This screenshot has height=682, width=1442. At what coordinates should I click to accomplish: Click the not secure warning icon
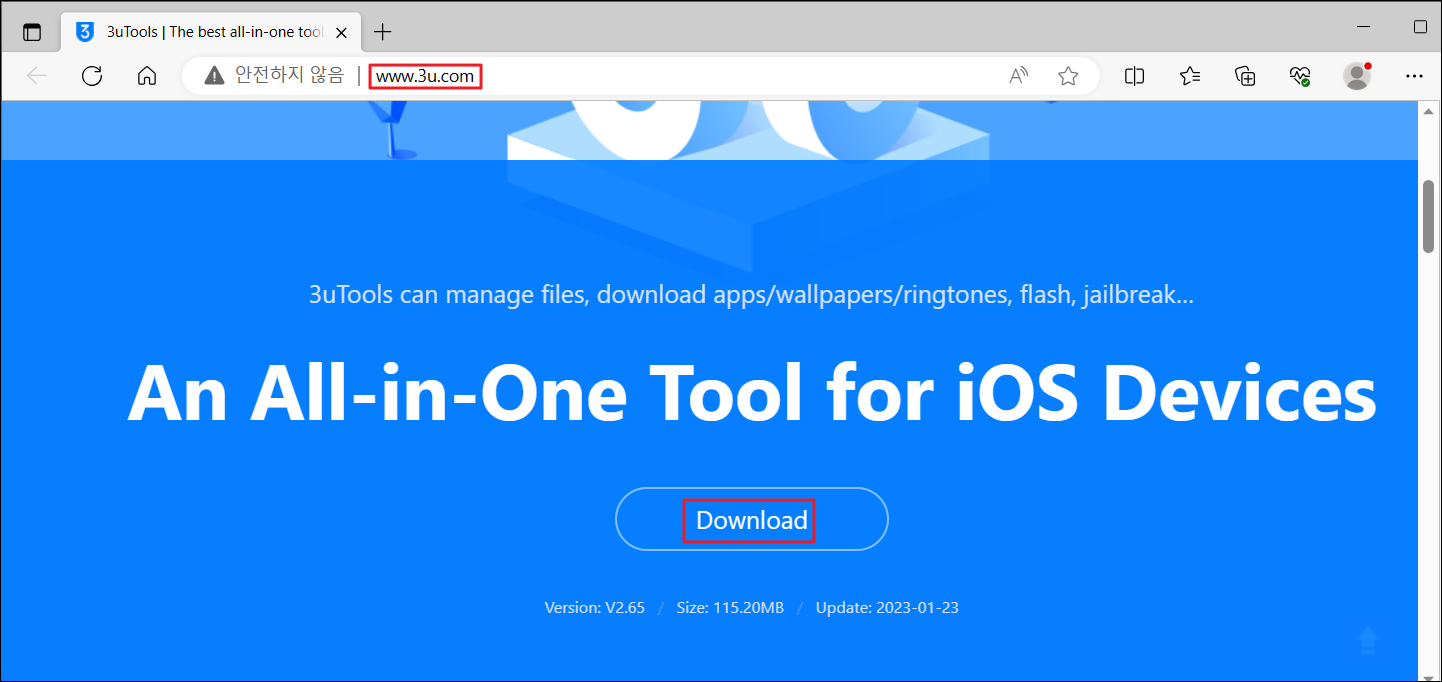click(x=214, y=76)
